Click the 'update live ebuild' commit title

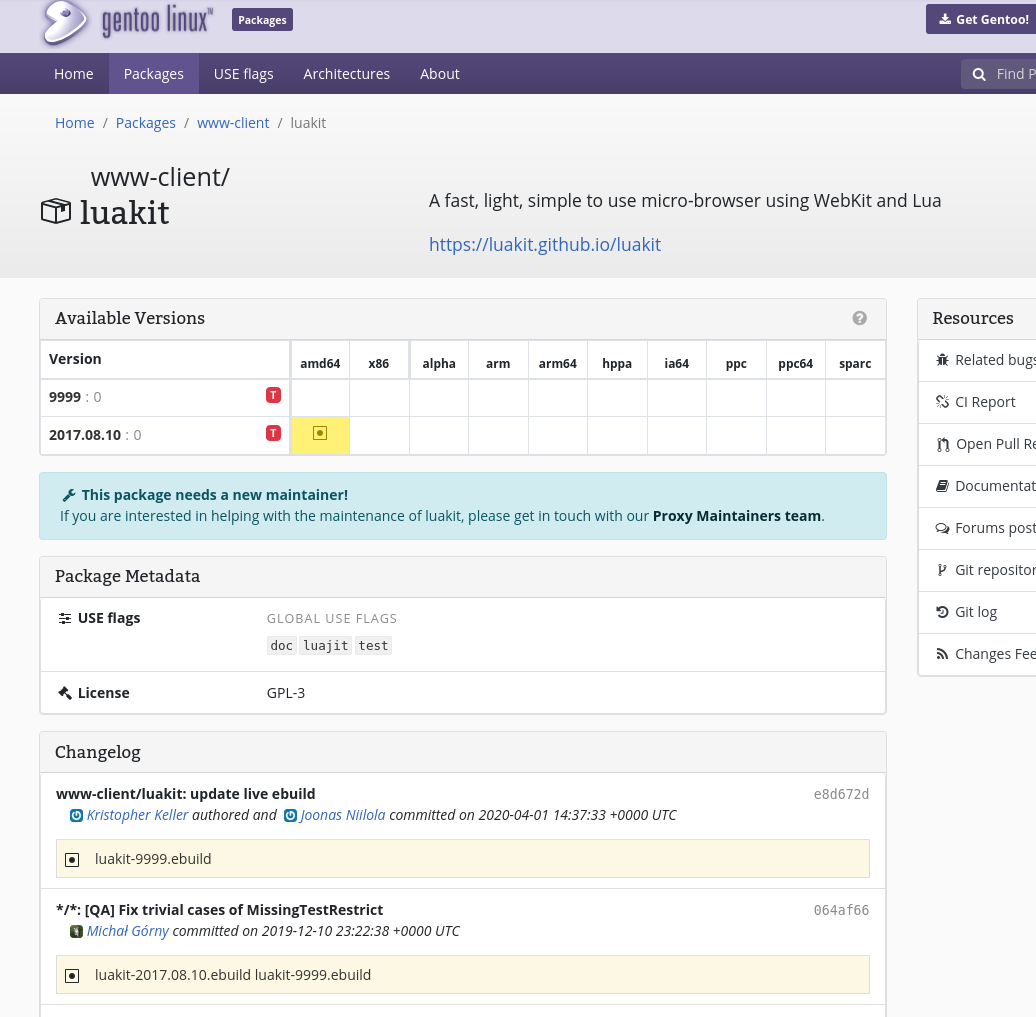(x=185, y=794)
